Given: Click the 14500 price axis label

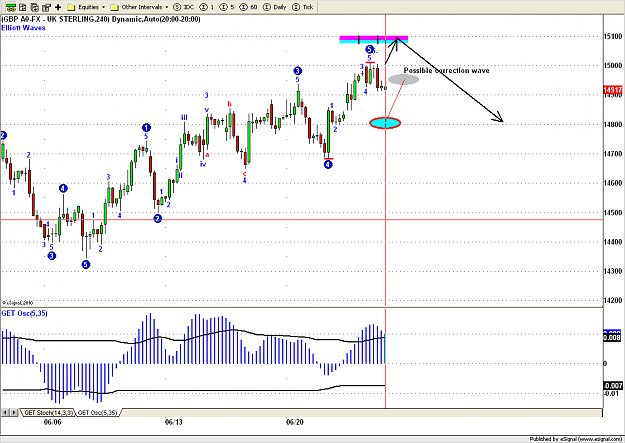Looking at the screenshot, I should 613,213.
